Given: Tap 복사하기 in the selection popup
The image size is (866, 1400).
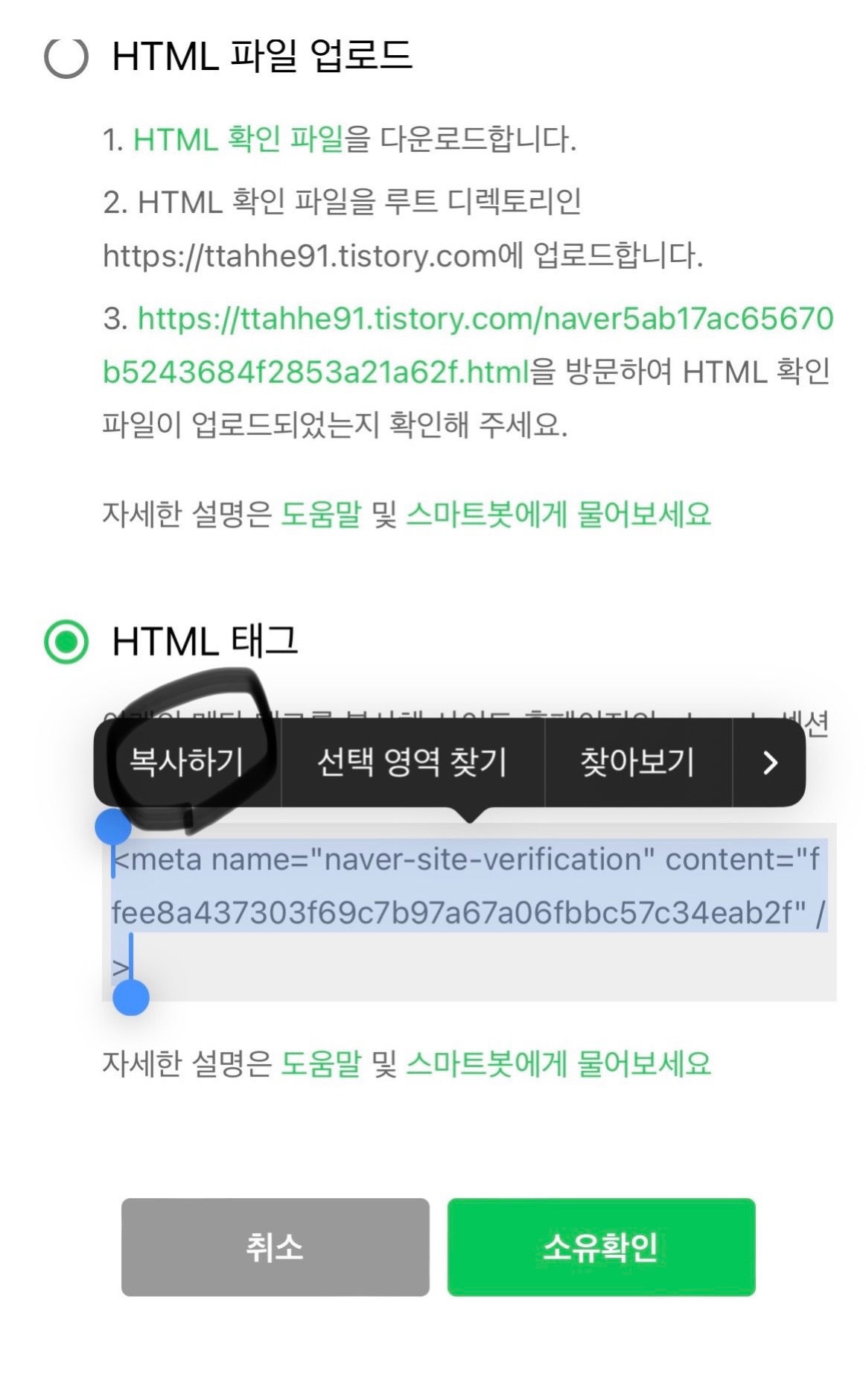Looking at the screenshot, I should 187,762.
